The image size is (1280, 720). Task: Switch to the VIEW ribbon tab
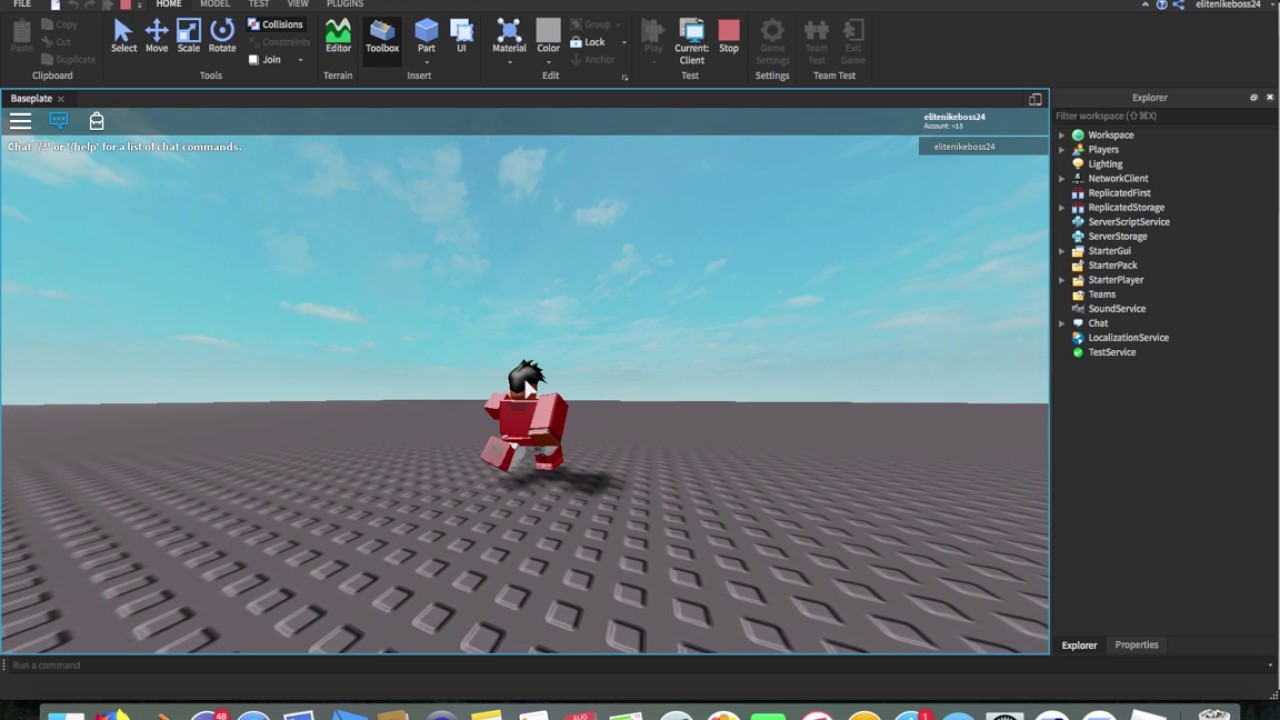point(298,4)
